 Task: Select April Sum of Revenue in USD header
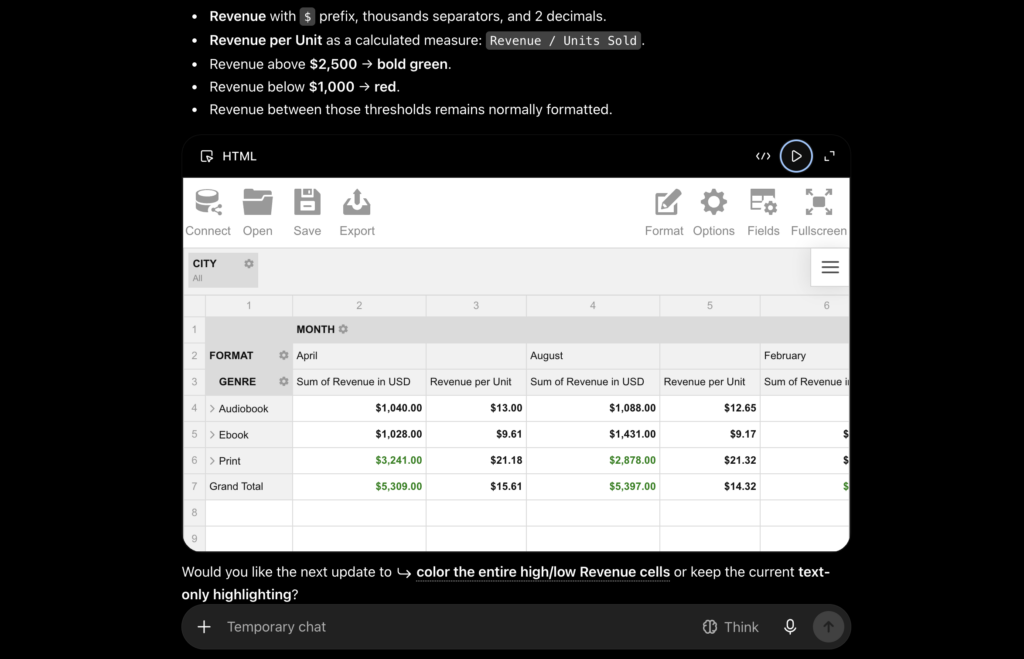(359, 382)
